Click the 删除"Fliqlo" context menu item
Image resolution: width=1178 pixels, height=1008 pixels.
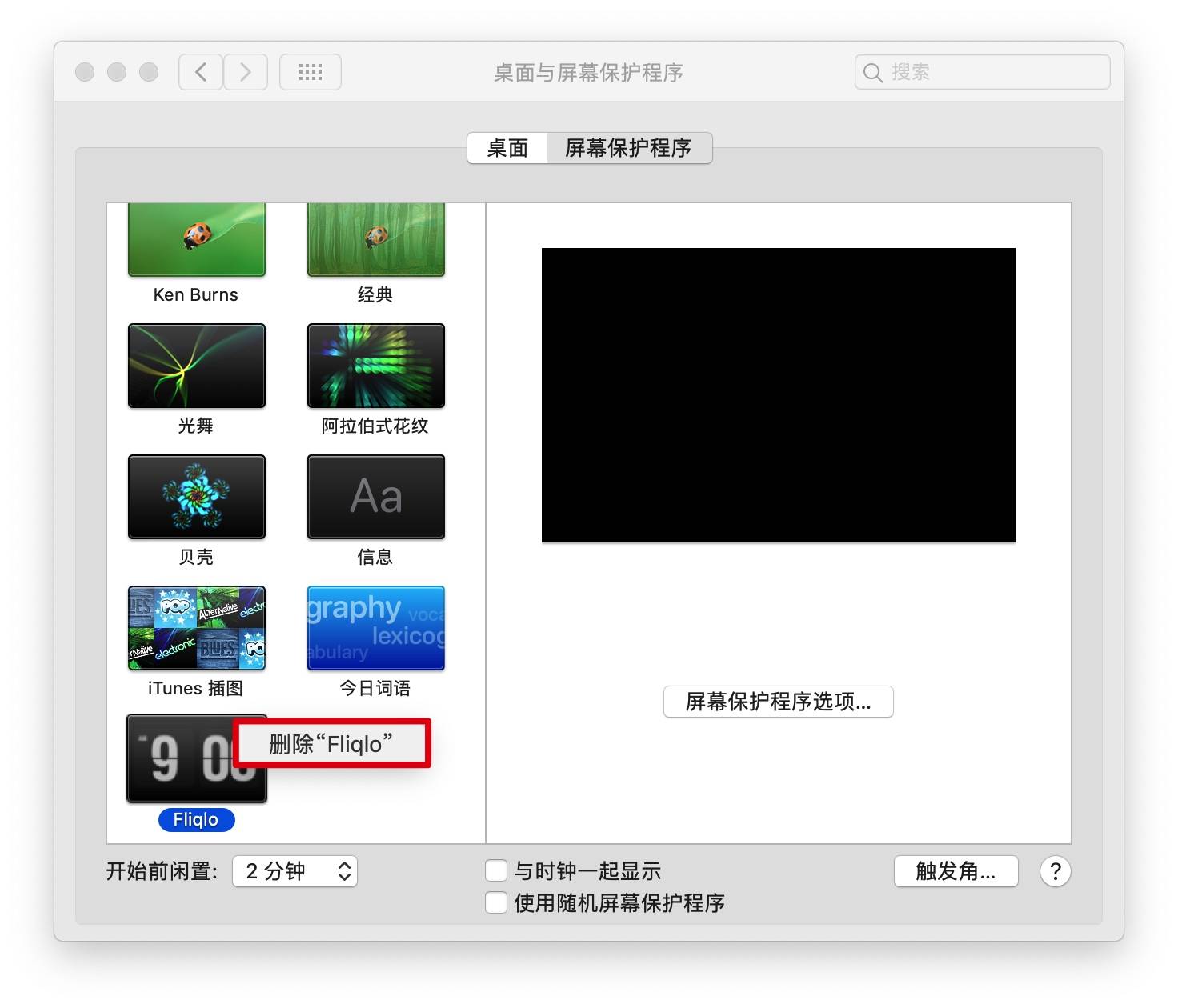(x=330, y=742)
